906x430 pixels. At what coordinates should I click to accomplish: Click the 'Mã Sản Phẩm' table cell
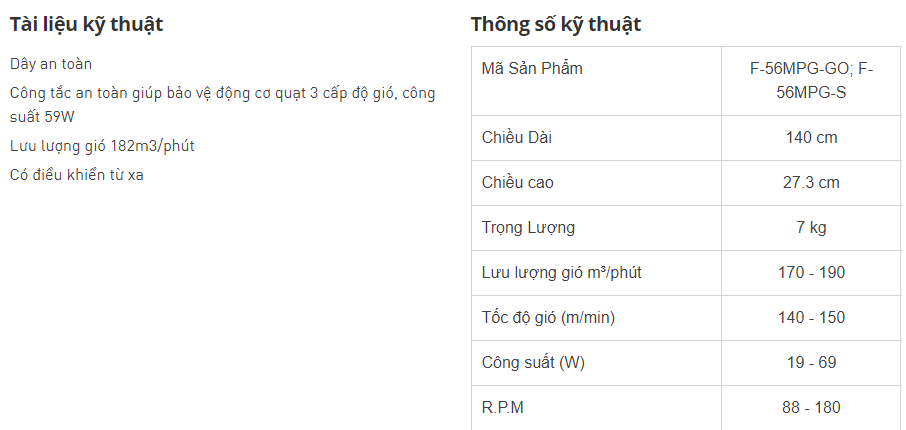(x=596, y=81)
